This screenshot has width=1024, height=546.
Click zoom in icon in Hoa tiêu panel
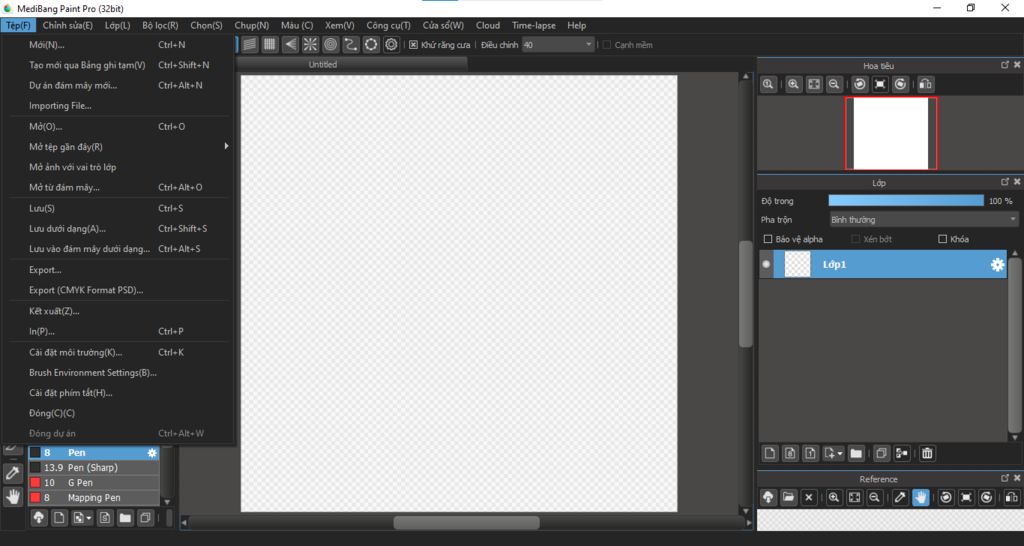(793, 84)
